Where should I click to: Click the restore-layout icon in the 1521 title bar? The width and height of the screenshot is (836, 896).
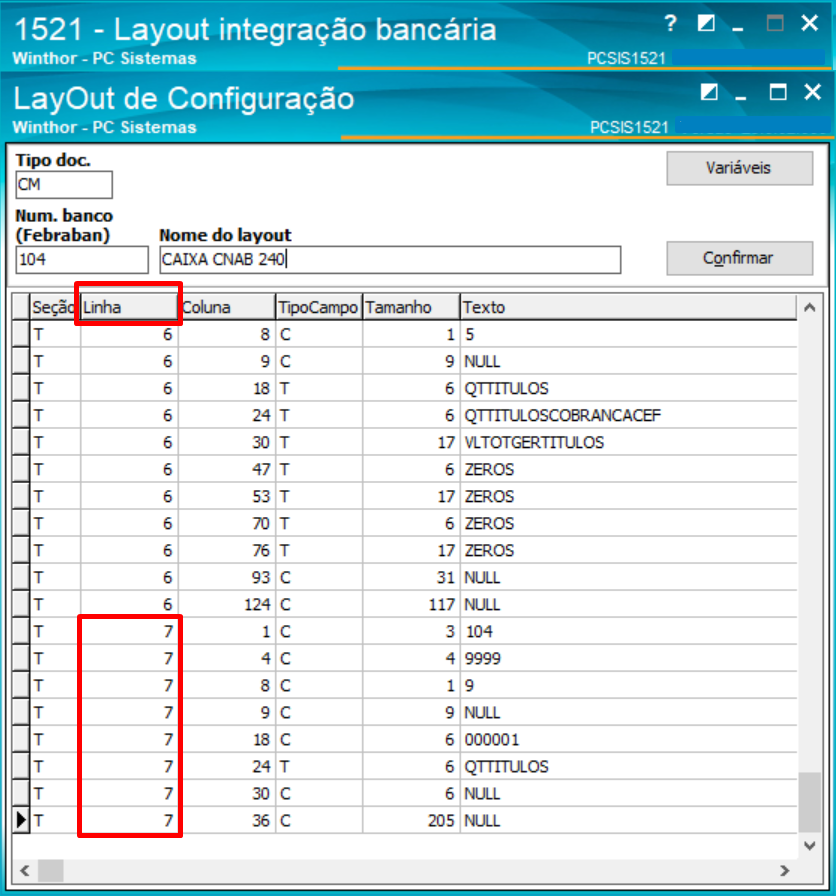706,23
